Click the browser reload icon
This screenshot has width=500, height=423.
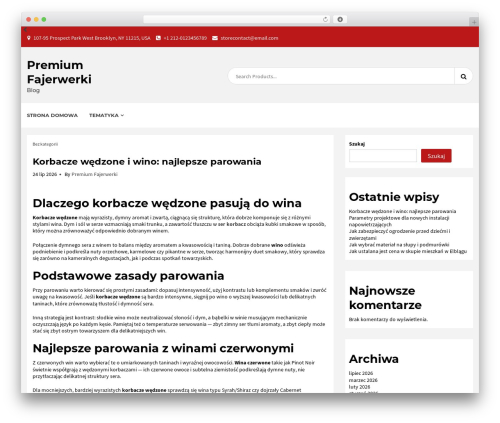pyautogui.click(x=325, y=19)
